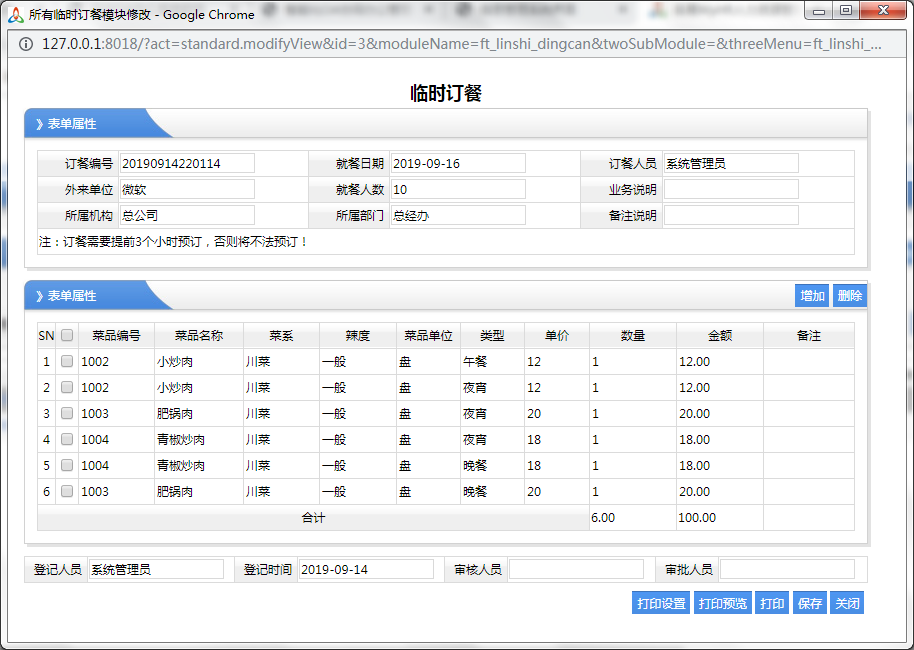The width and height of the screenshot is (914, 650).
Task: Collapse the first 表单属性 section header
Action: pyautogui.click(x=66, y=124)
